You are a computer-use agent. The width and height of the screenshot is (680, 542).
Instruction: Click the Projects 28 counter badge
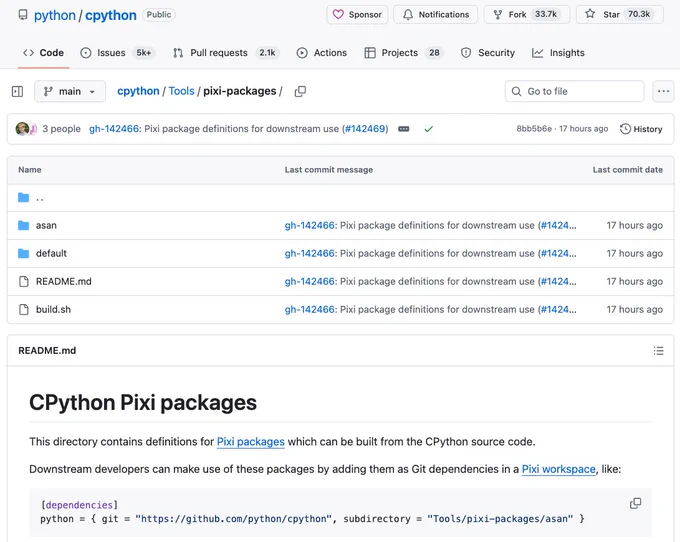point(434,53)
